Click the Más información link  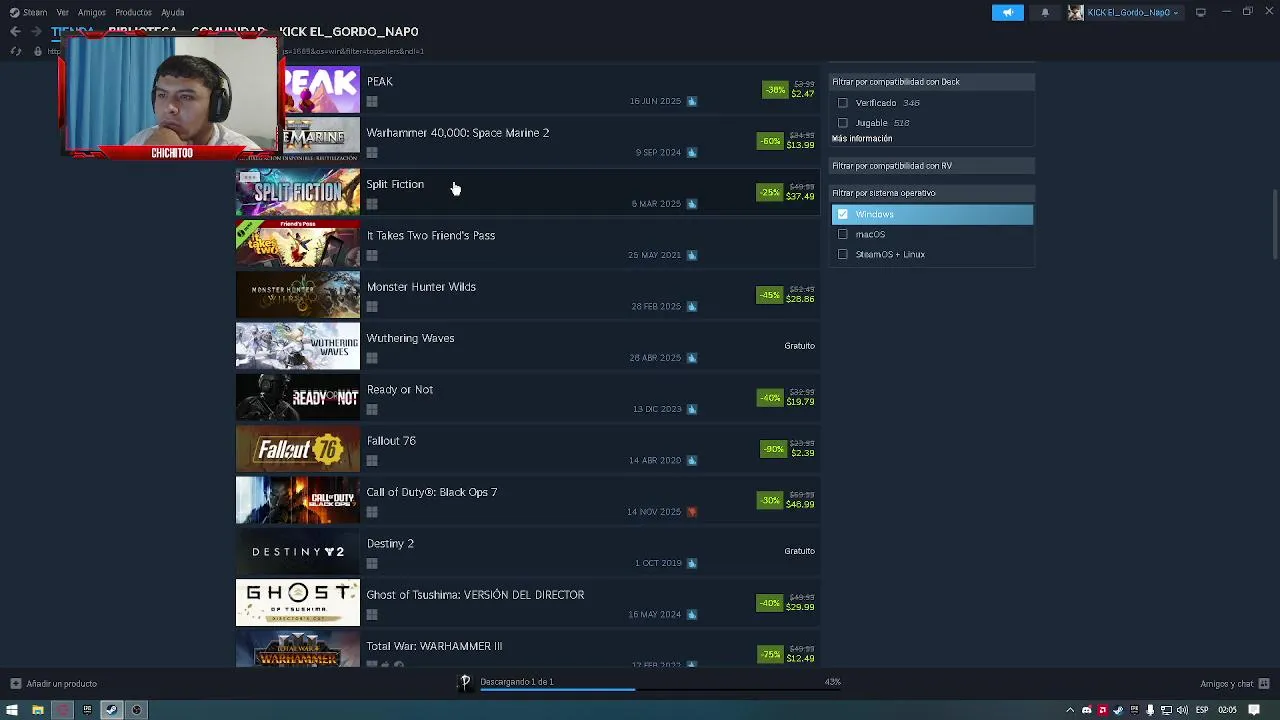(862, 139)
